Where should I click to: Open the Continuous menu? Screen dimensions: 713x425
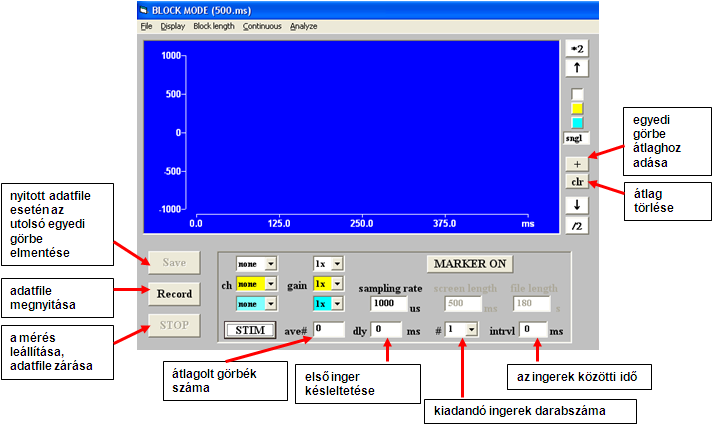(262, 26)
